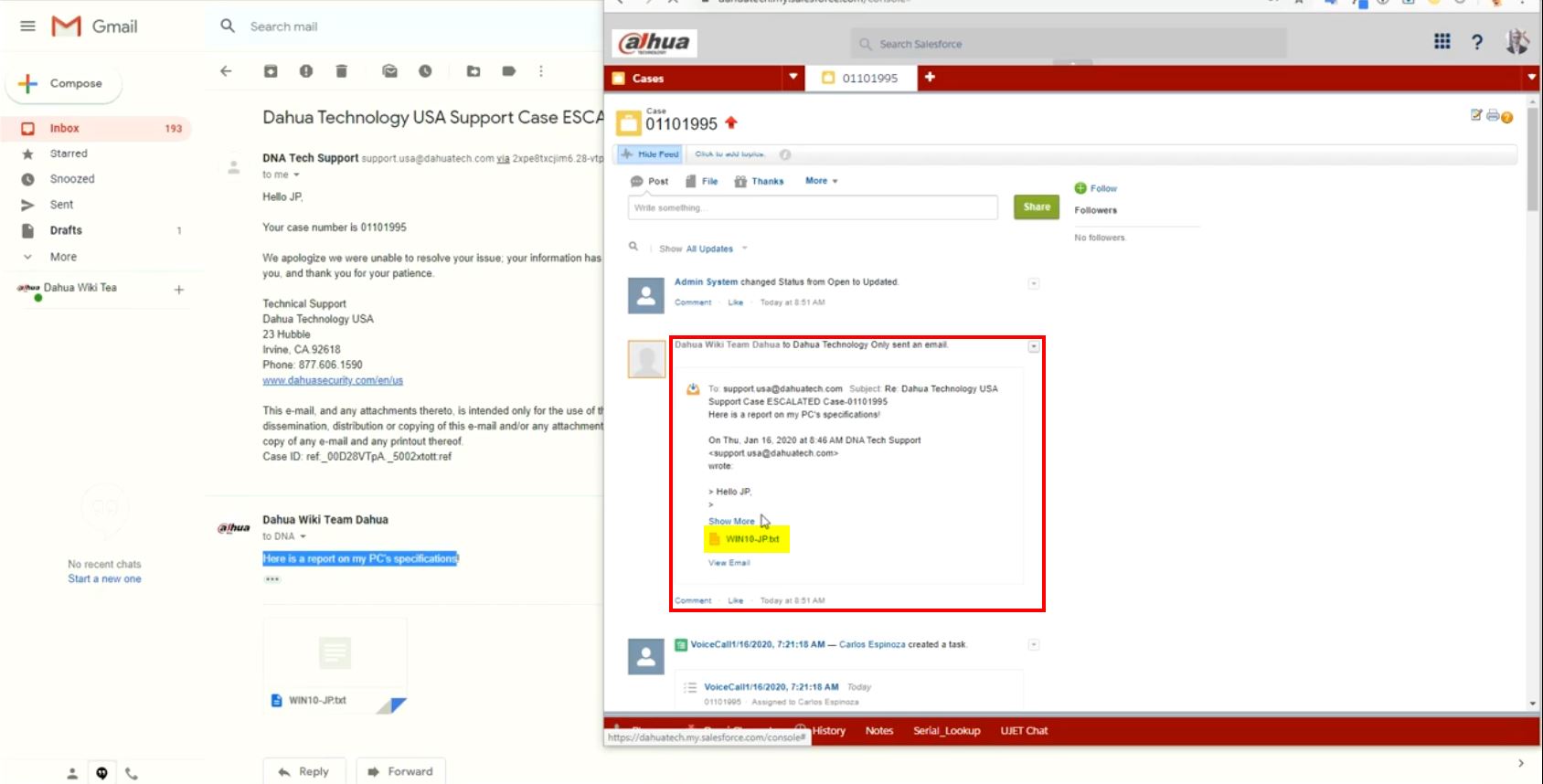Open the Hangouts contacts icon in Gmail

point(72,773)
